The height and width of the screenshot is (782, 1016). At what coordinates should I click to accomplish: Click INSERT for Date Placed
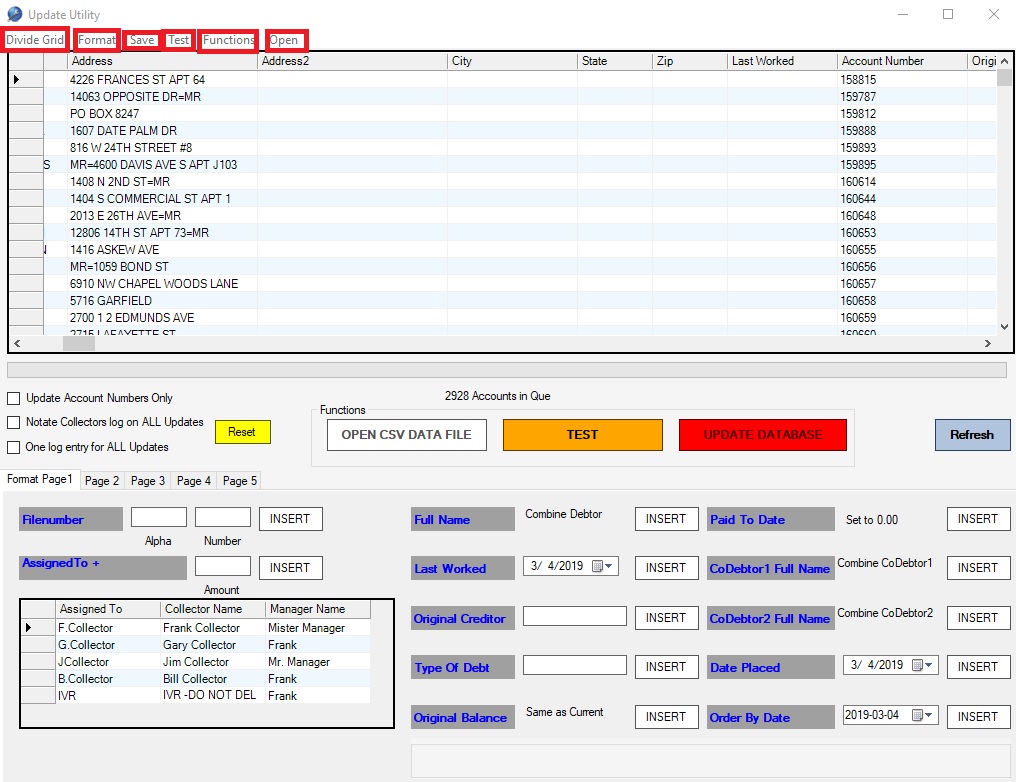click(978, 667)
